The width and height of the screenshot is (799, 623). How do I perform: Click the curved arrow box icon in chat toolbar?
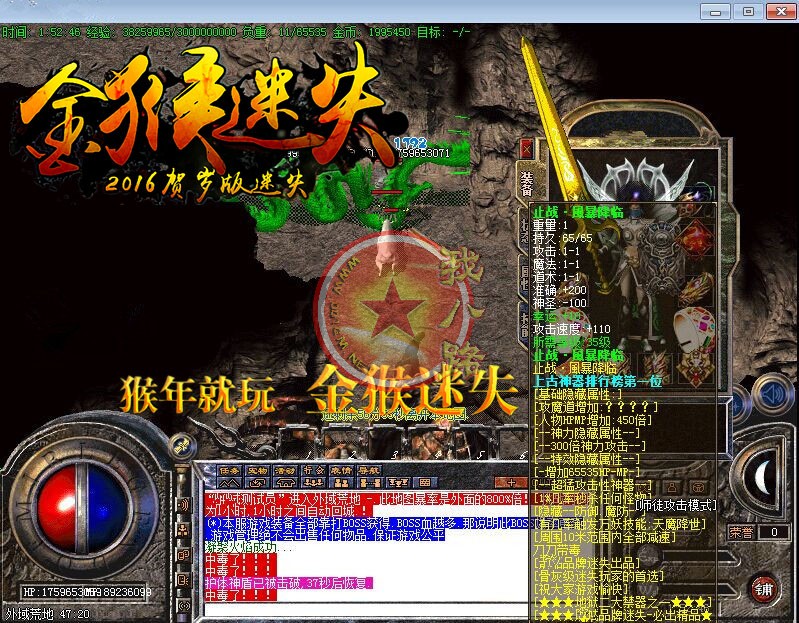coord(257,482)
